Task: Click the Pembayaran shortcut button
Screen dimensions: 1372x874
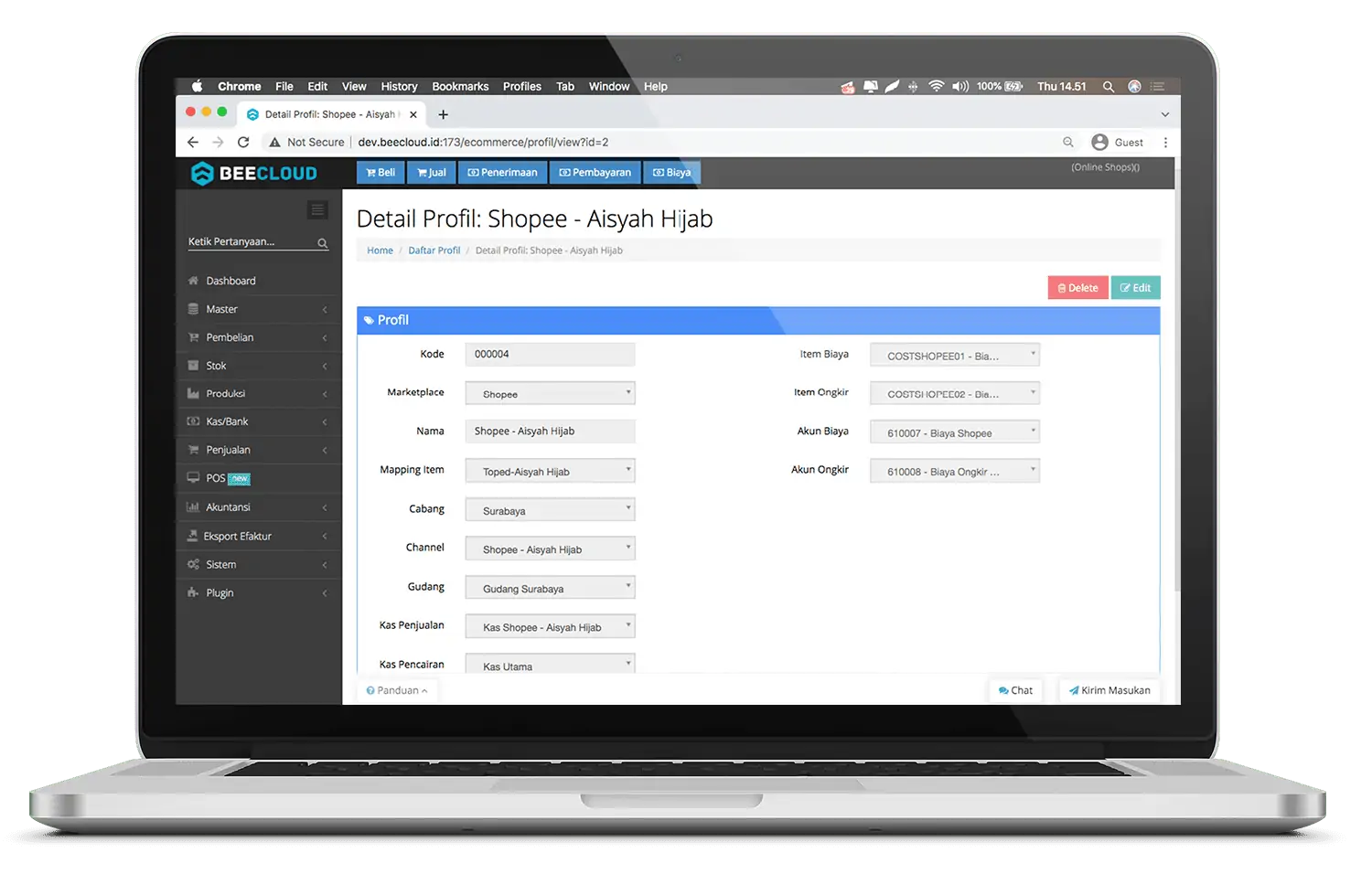Action: 595,173
